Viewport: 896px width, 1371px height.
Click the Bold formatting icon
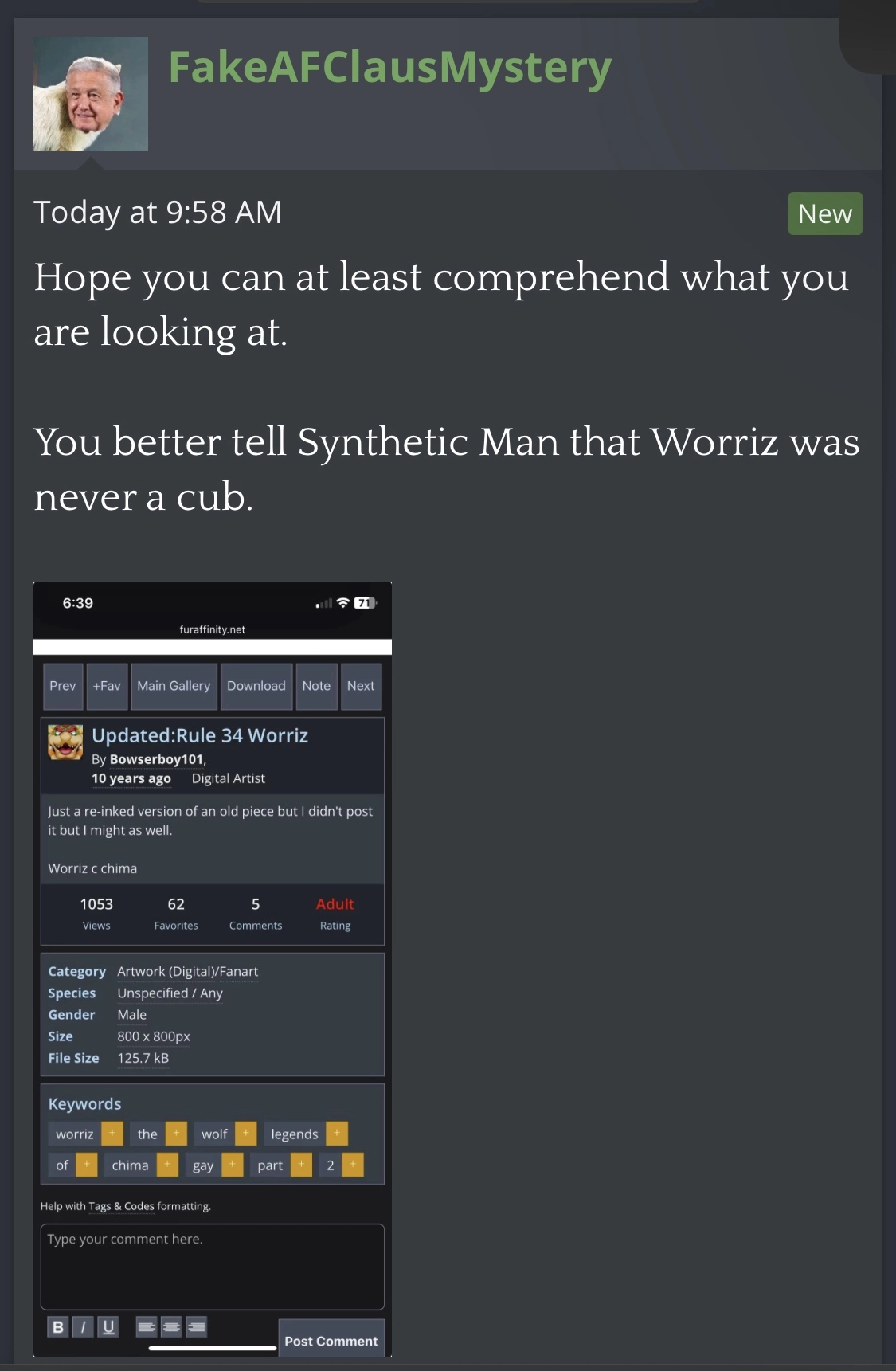click(57, 1326)
